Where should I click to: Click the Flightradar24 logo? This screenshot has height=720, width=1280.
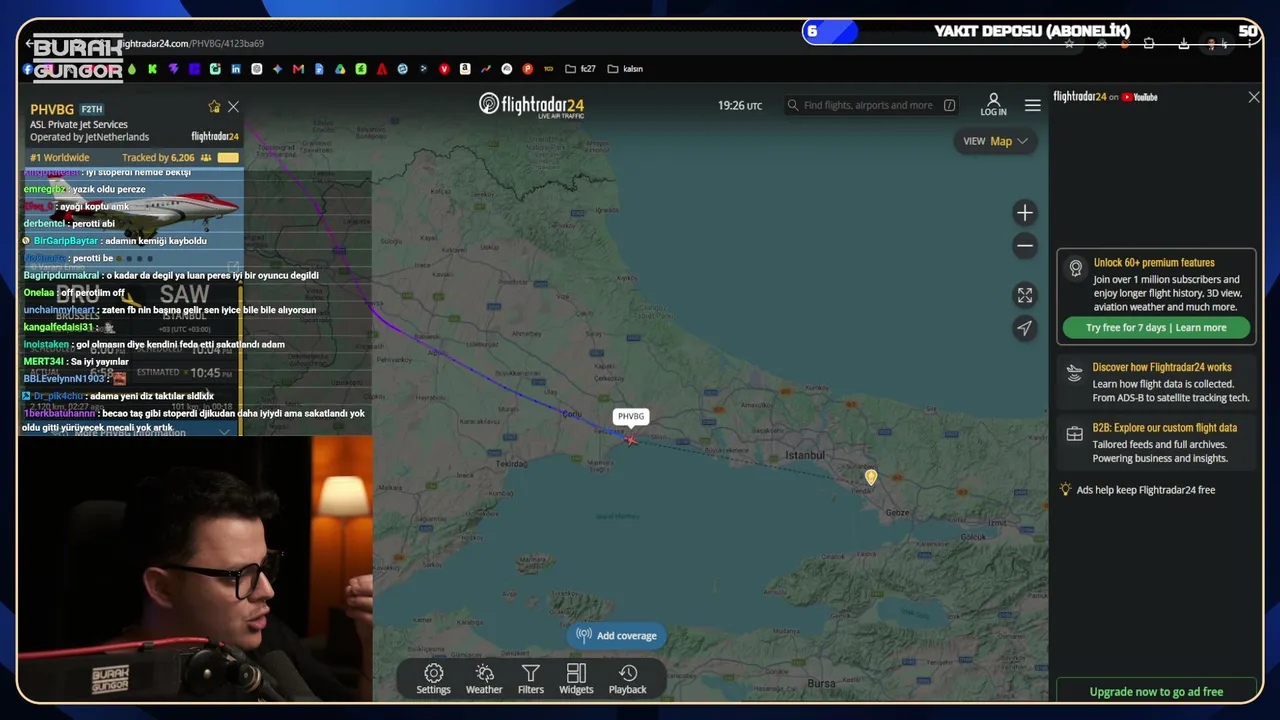[531, 105]
